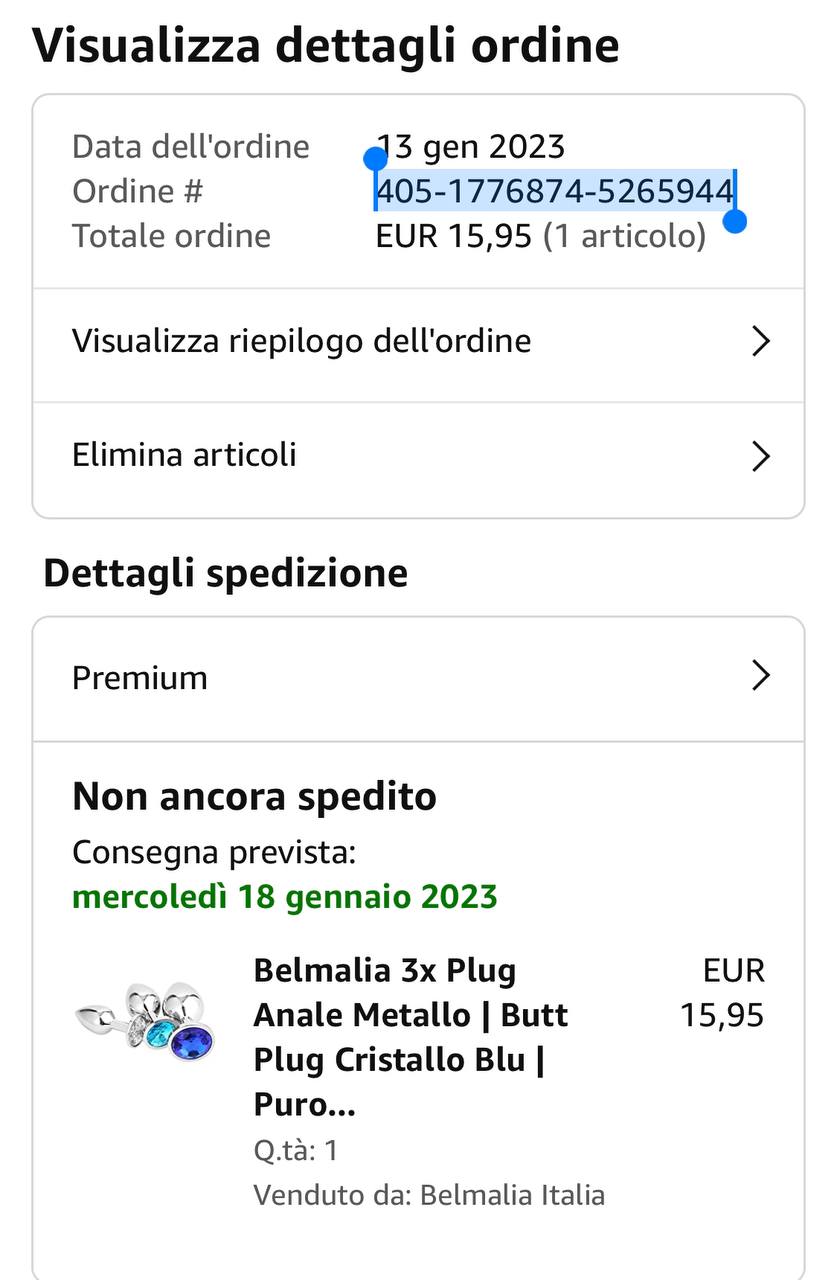This screenshot has height=1280, width=837.
Task: Open the Belmalia 3x Plug product title
Action: [410, 1038]
